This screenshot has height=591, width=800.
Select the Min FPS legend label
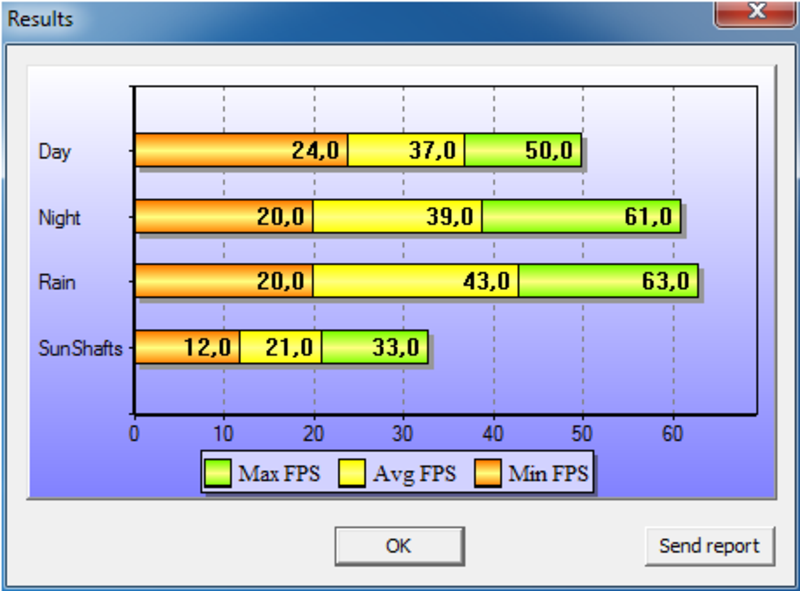[x=548, y=474]
